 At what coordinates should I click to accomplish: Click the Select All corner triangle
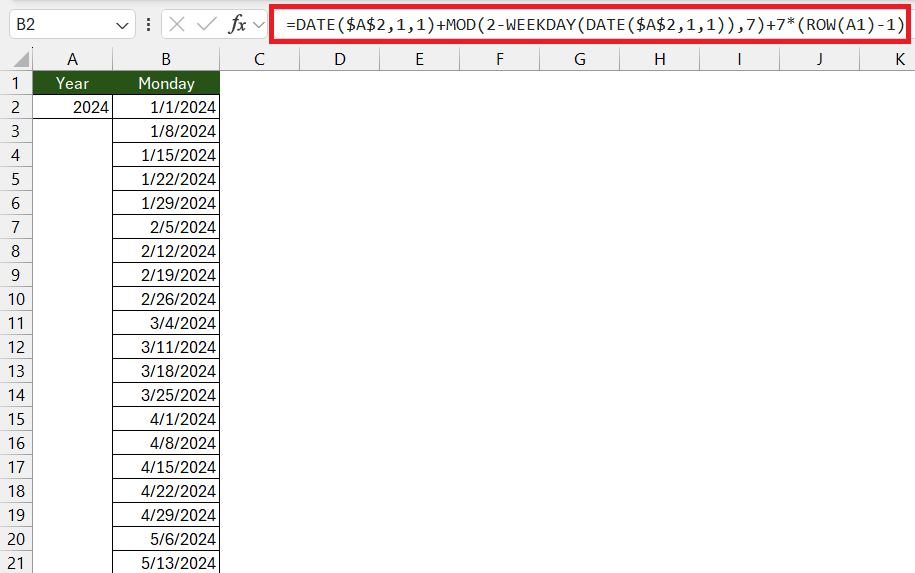click(20, 59)
